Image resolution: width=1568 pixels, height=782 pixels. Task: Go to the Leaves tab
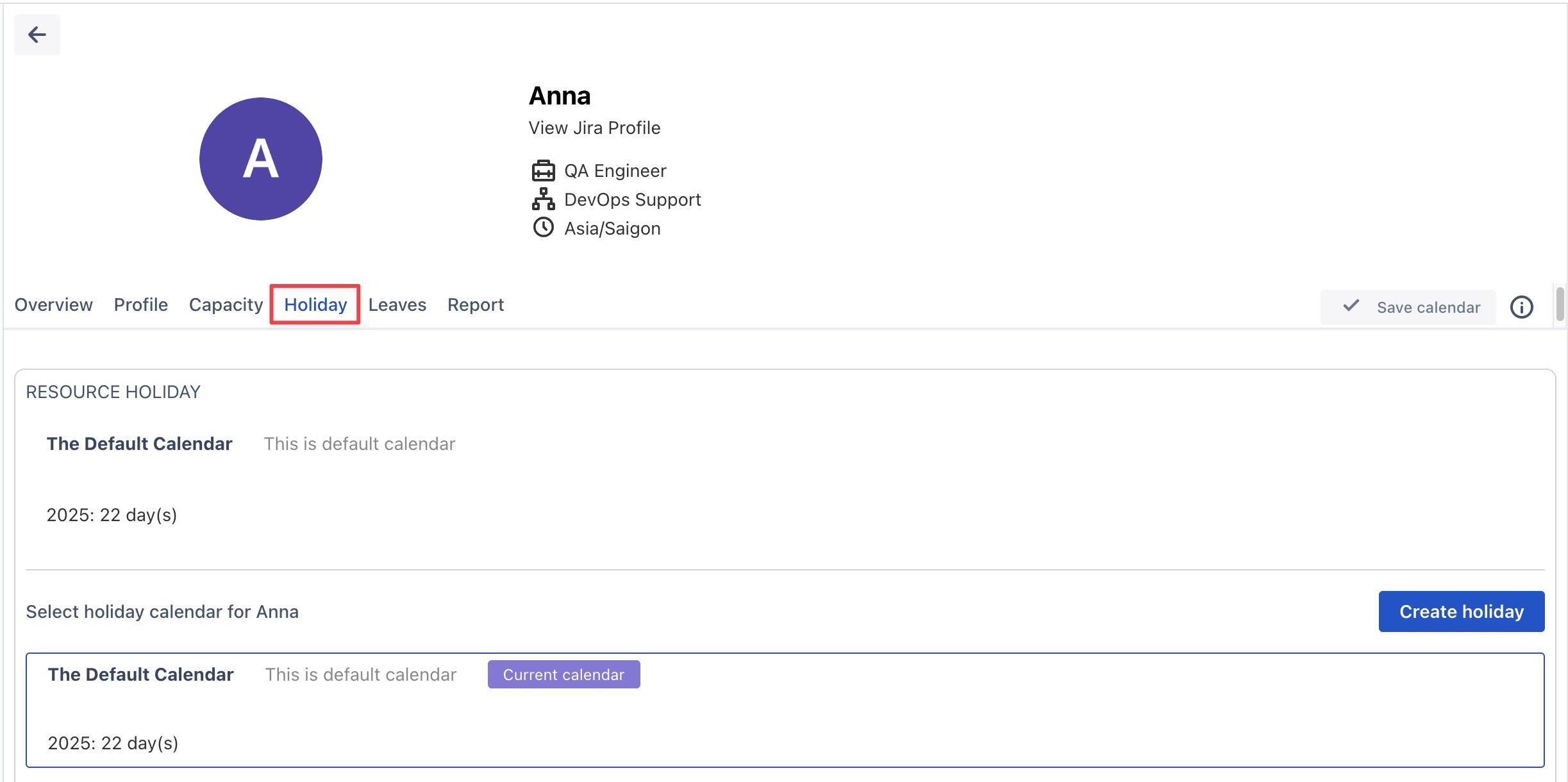pos(397,304)
